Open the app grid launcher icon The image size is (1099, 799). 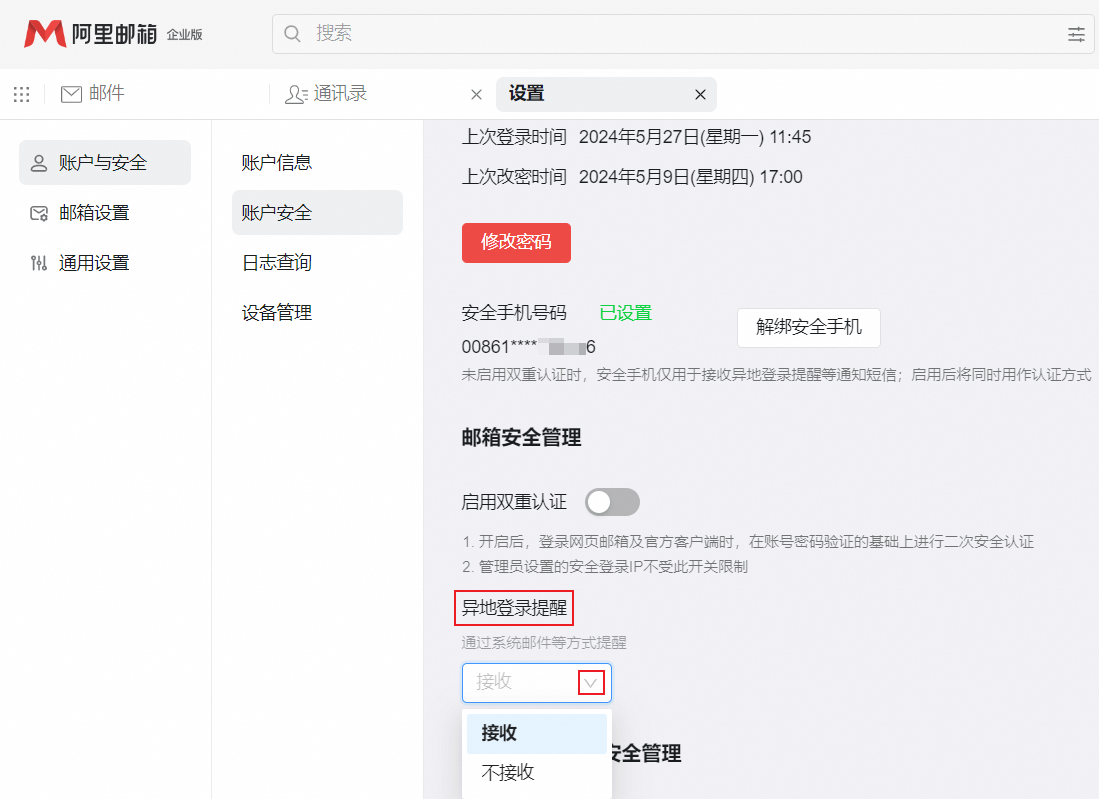(x=21, y=94)
